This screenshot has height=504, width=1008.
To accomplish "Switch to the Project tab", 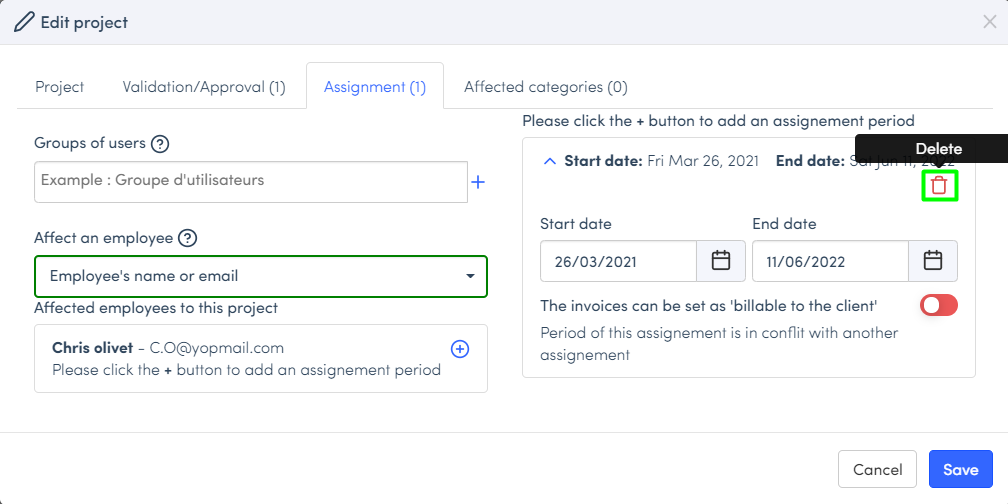I will tap(60, 87).
